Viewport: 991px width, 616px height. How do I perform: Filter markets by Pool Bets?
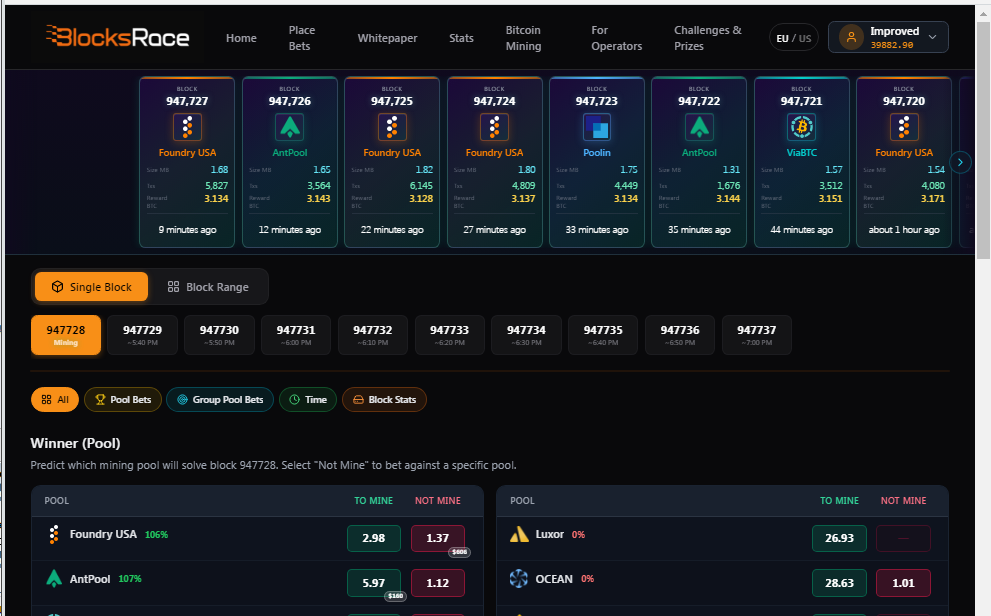tap(123, 399)
